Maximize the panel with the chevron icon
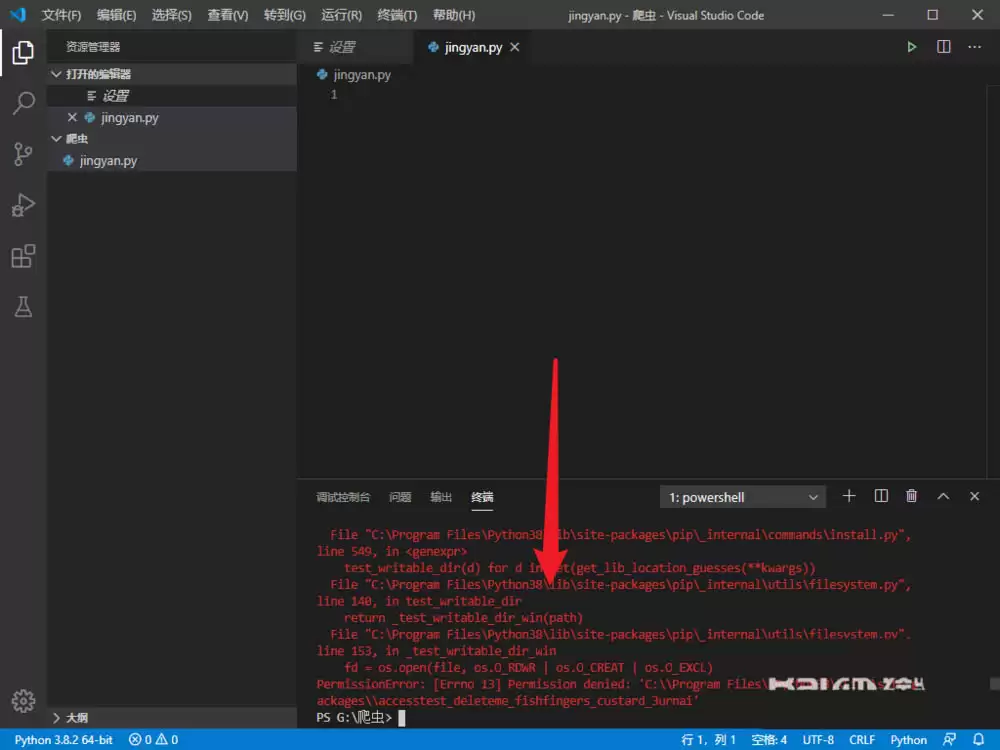The image size is (1000, 750). coord(942,495)
